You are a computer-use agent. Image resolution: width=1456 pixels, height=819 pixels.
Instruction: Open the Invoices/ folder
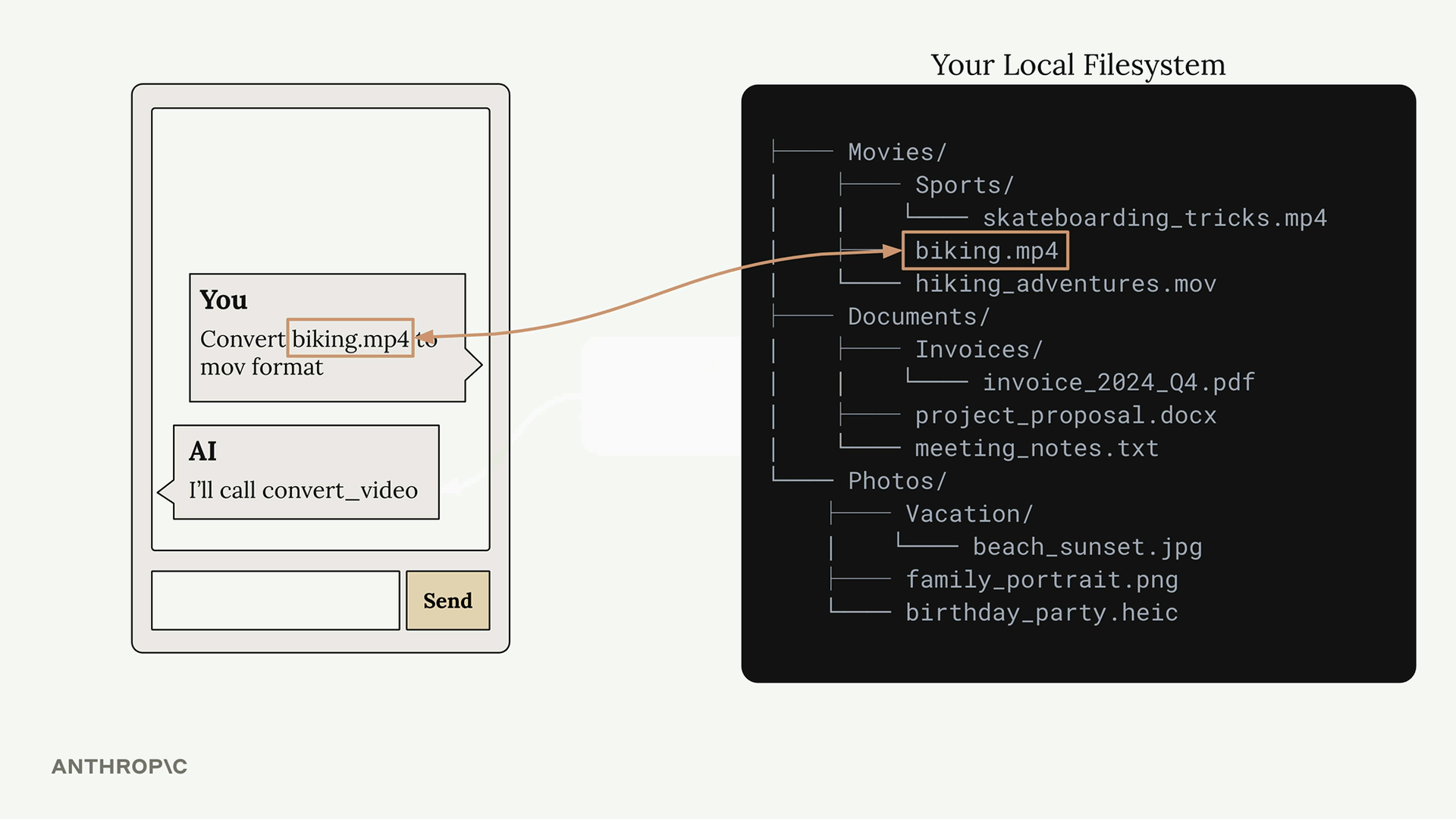tap(978, 350)
